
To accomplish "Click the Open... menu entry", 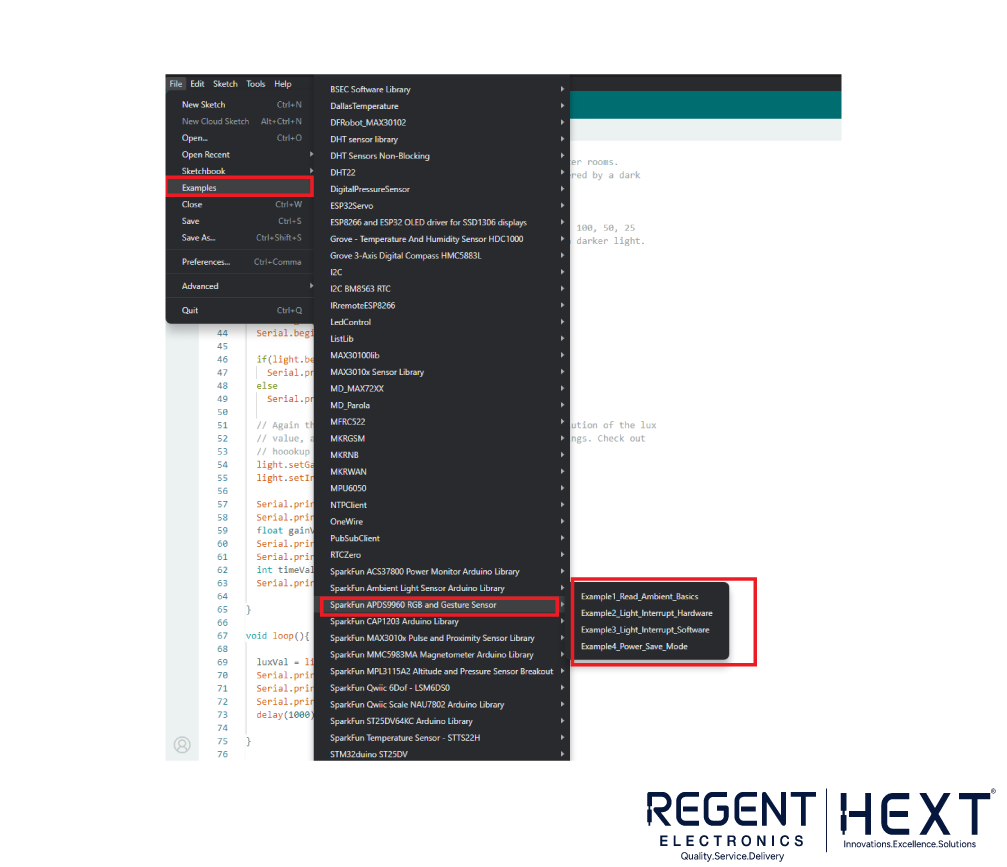I will 240,138.
